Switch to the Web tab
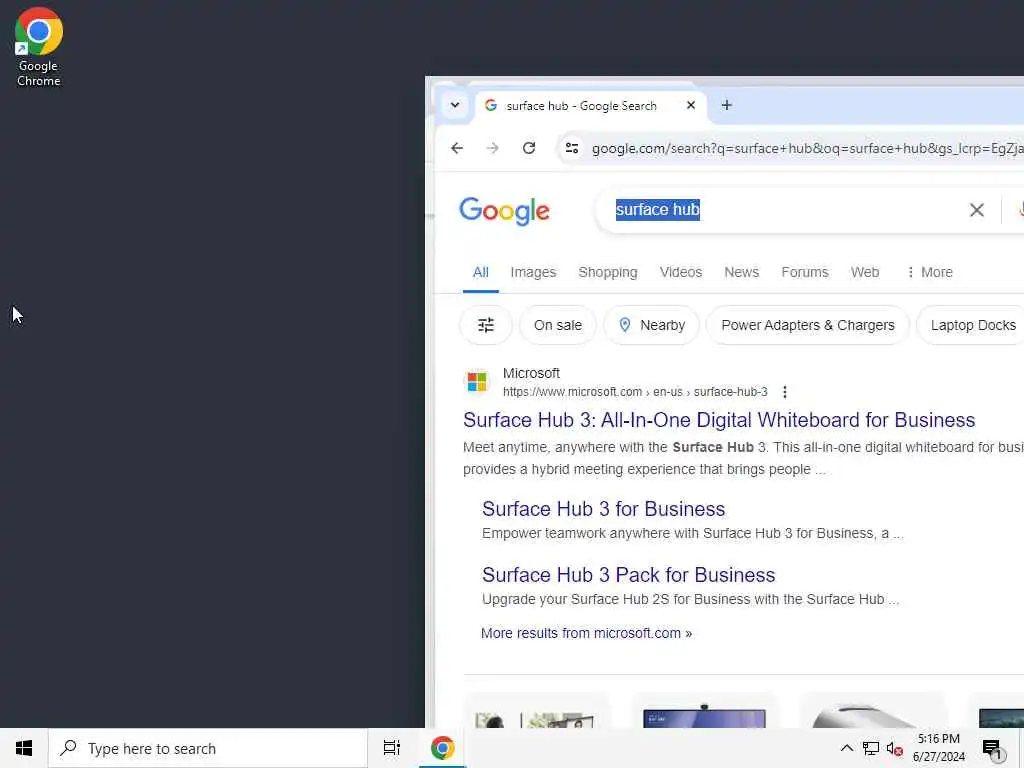Viewport: 1024px width, 768px height. pyautogui.click(x=865, y=272)
